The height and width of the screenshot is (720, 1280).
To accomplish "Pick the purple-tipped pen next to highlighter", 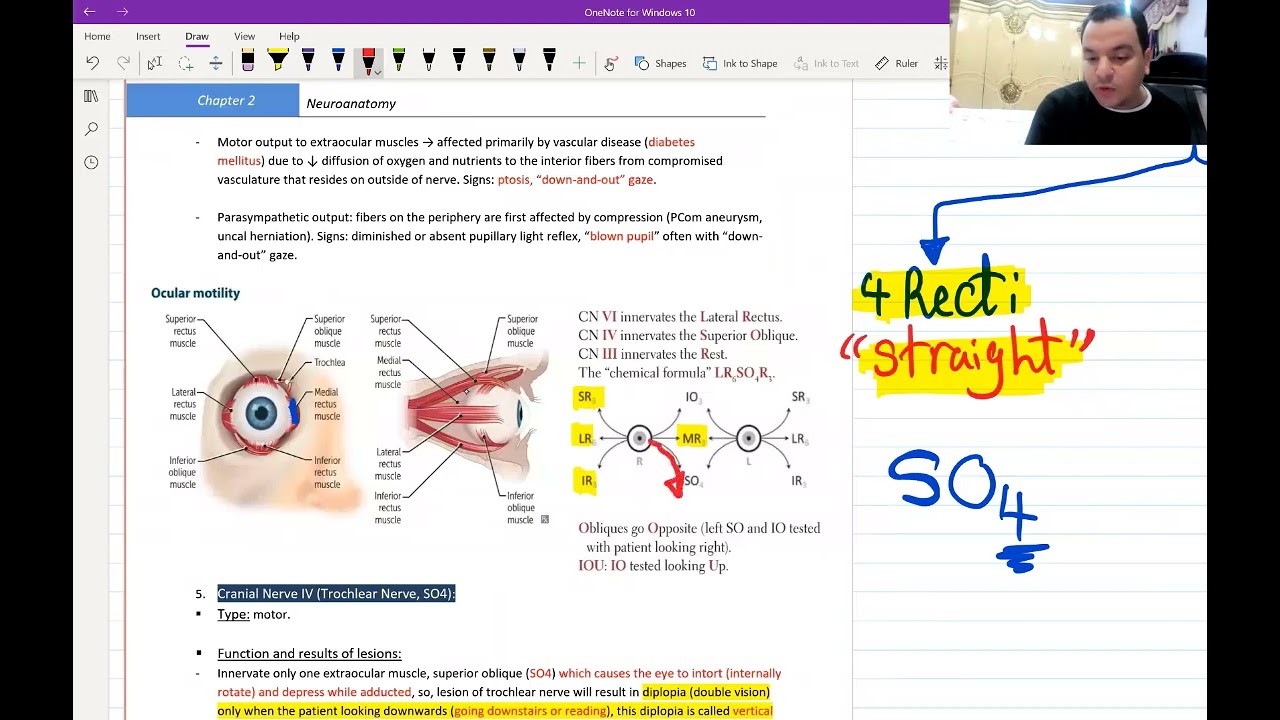I will pos(307,61).
